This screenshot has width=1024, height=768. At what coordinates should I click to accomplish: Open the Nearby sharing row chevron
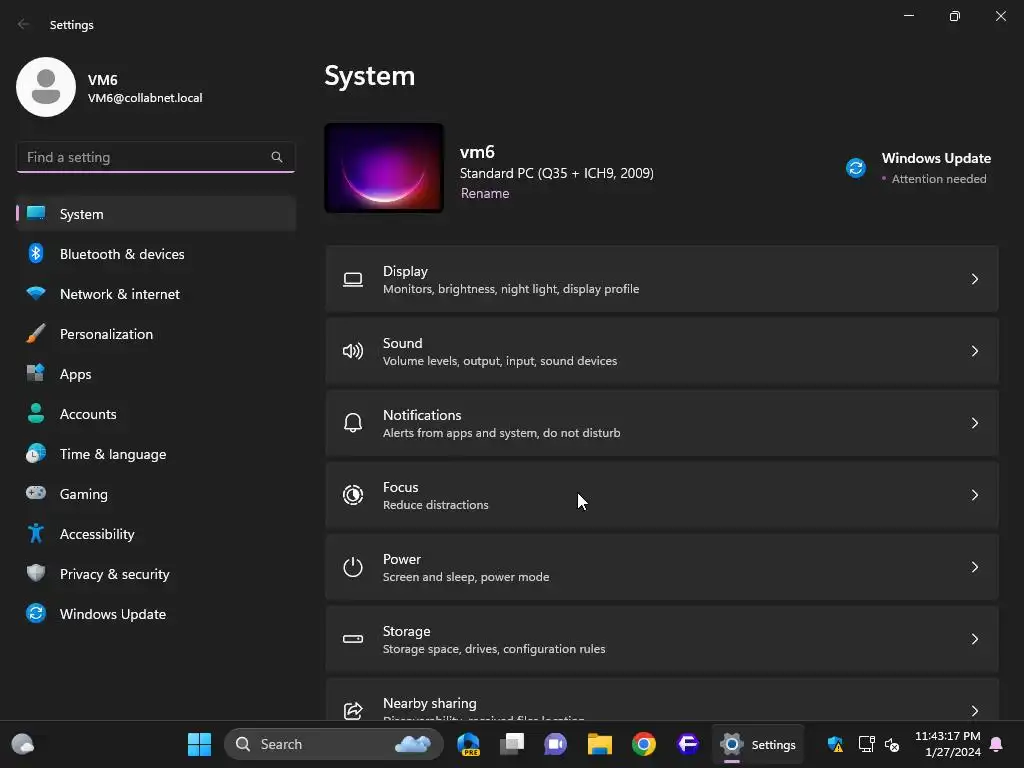pos(974,711)
